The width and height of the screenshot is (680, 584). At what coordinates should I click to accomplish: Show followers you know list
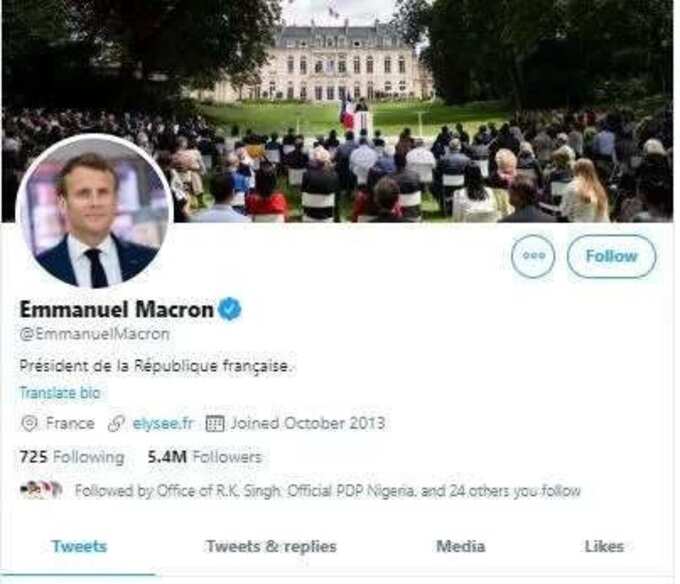(327, 491)
